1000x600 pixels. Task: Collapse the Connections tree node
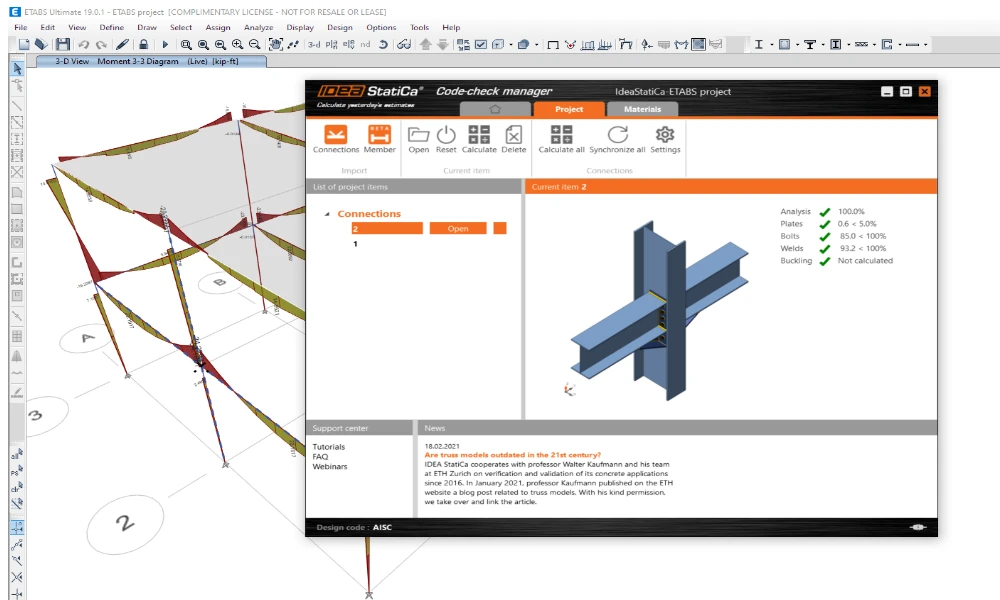pos(327,214)
